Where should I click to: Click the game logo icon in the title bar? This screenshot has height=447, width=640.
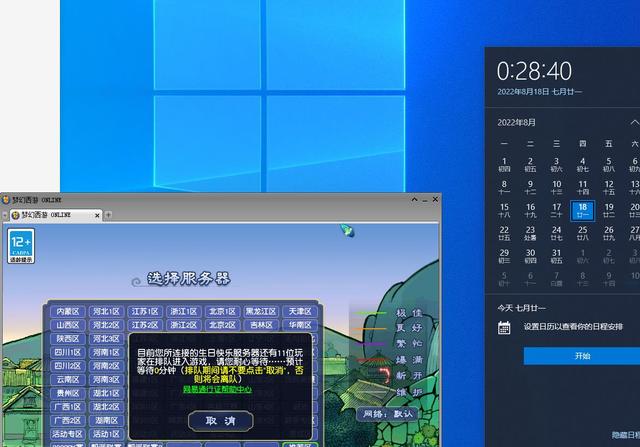click(x=6, y=200)
